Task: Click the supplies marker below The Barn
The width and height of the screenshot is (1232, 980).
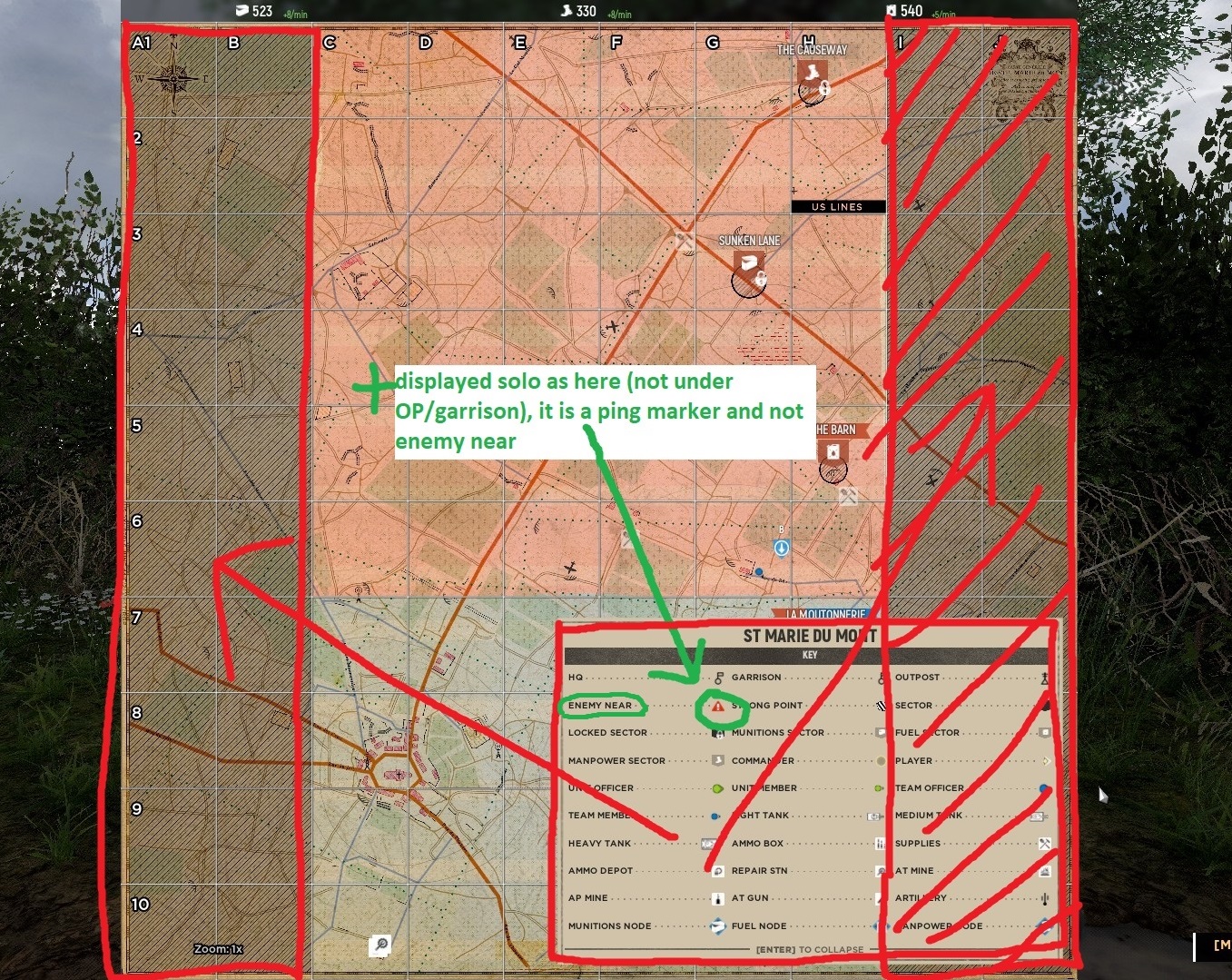Action: [x=849, y=496]
